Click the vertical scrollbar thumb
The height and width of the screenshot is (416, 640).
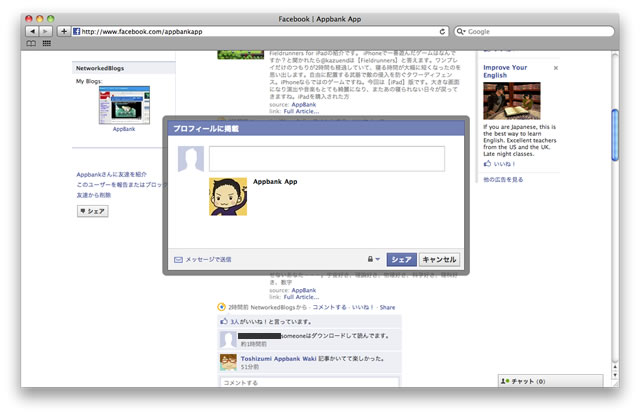(x=615, y=135)
